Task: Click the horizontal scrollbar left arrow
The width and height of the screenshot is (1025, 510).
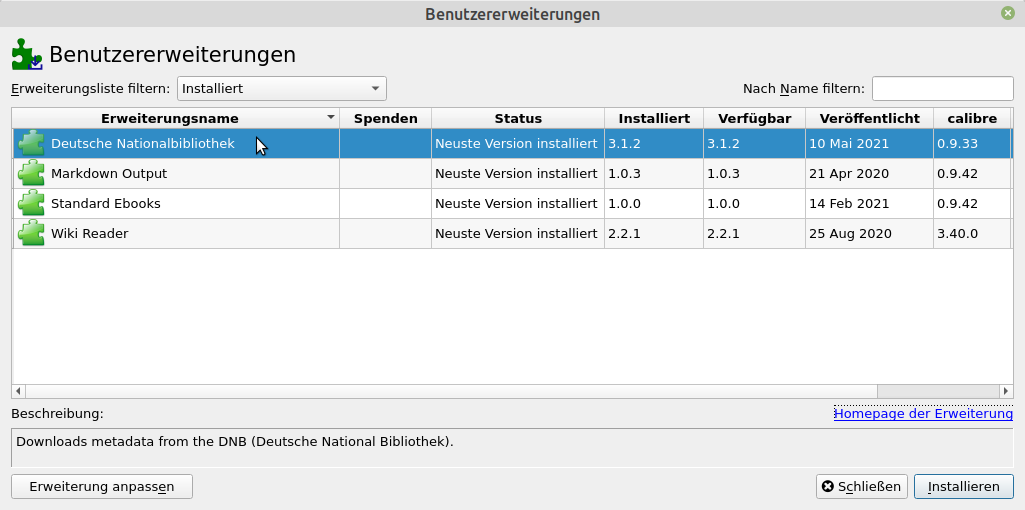Action: tap(17, 390)
